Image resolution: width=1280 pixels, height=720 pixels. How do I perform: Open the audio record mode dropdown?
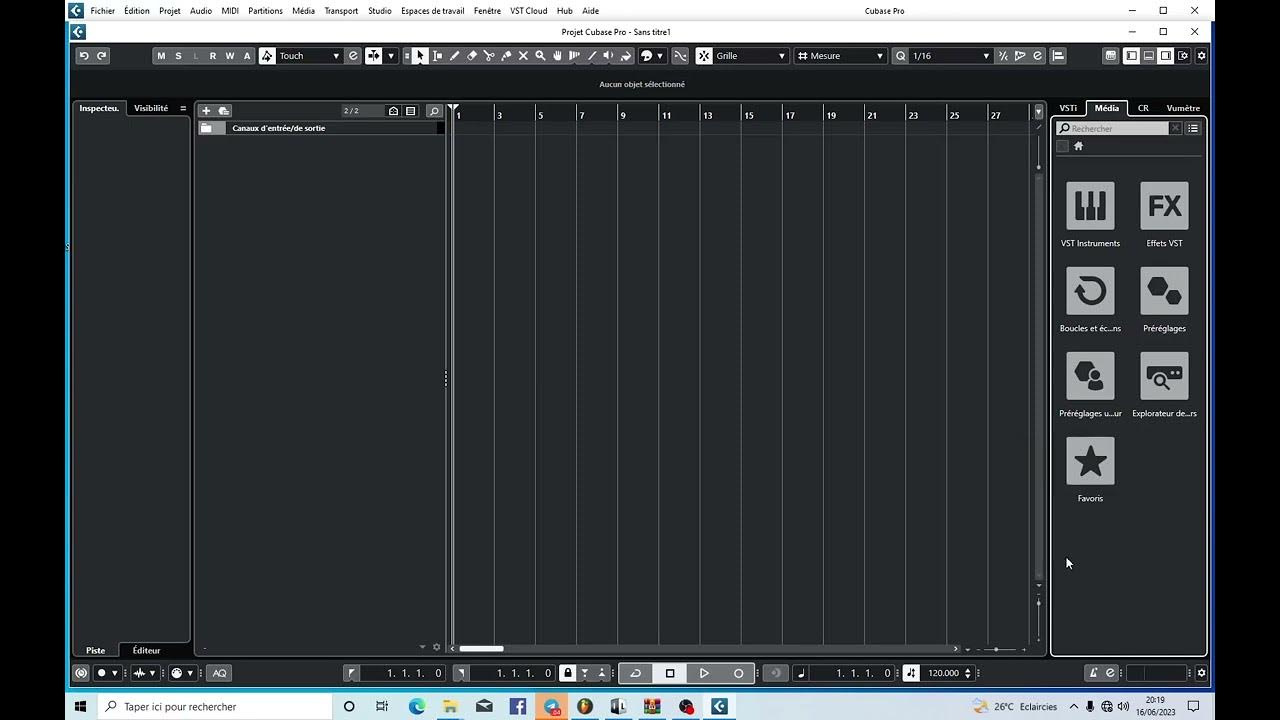(152, 673)
